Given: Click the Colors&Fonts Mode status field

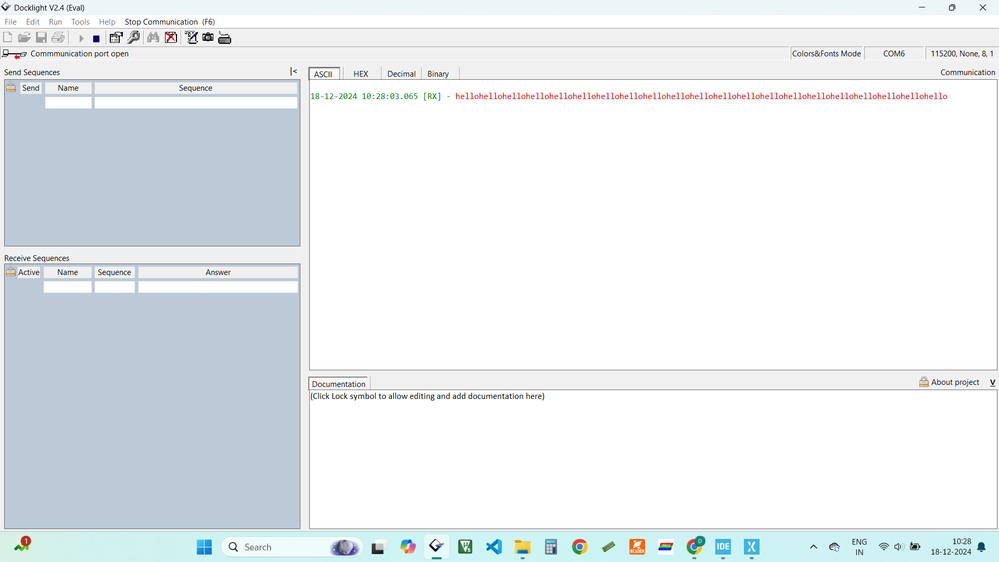Looking at the screenshot, I should pos(826,54).
